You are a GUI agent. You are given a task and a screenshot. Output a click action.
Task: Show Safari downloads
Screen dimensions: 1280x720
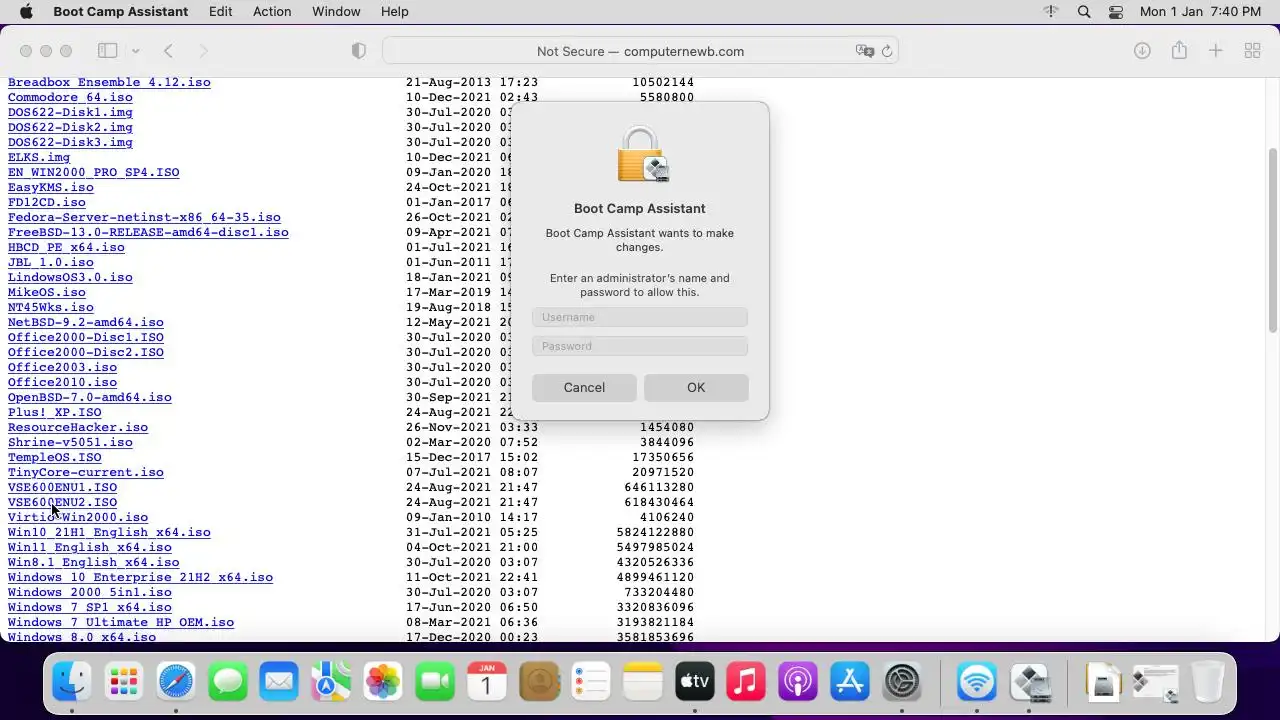1142,51
